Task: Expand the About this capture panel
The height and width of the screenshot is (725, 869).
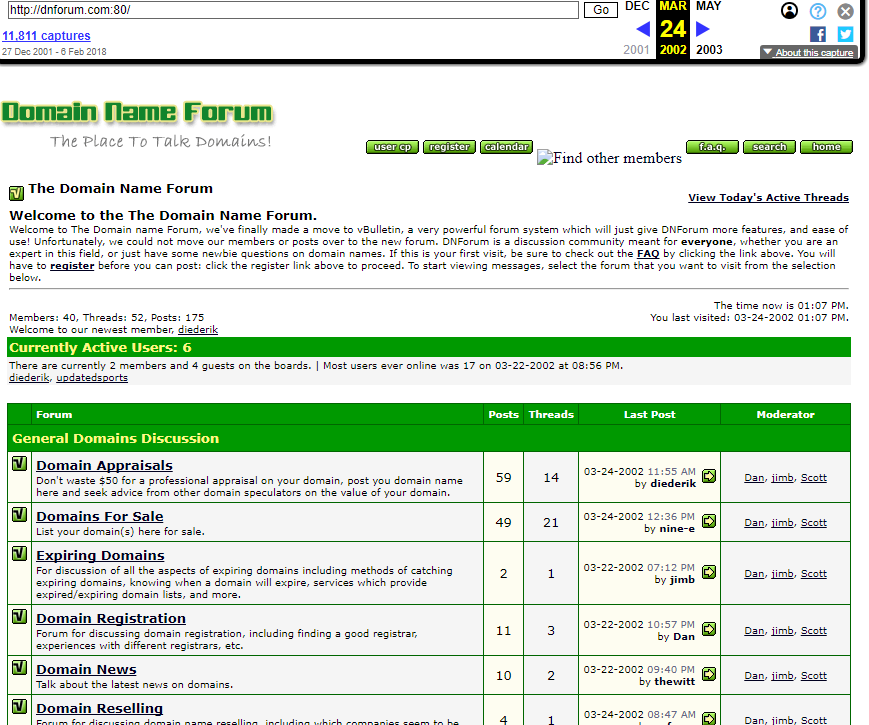Action: pyautogui.click(x=808, y=52)
